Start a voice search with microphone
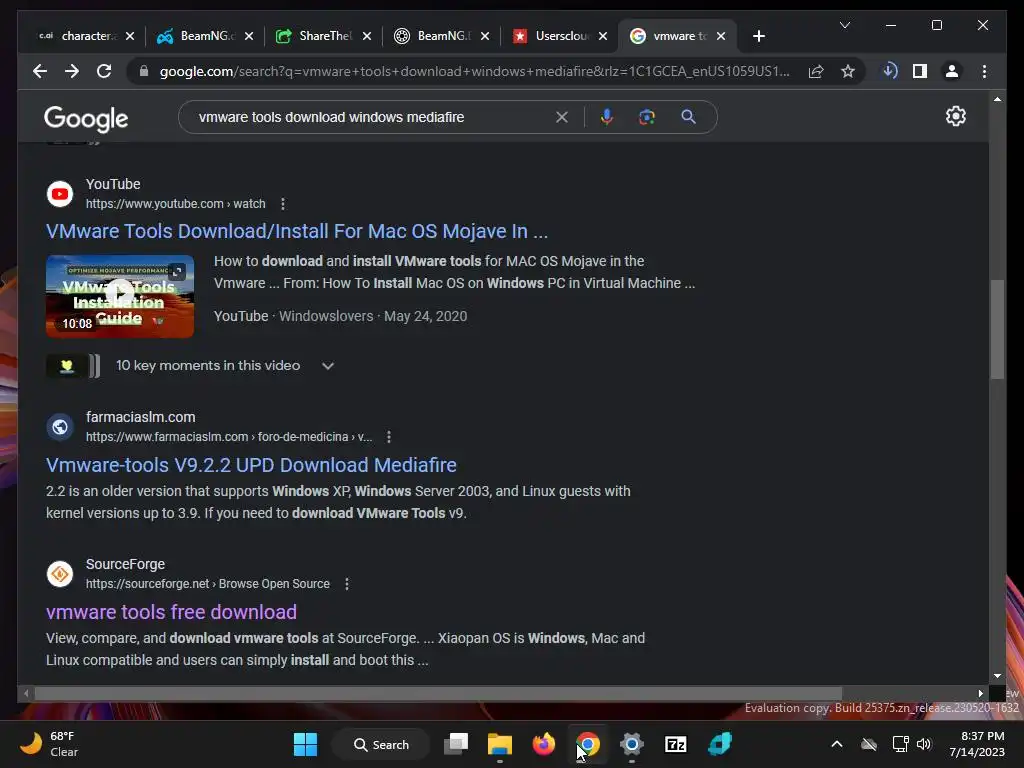 (x=607, y=117)
